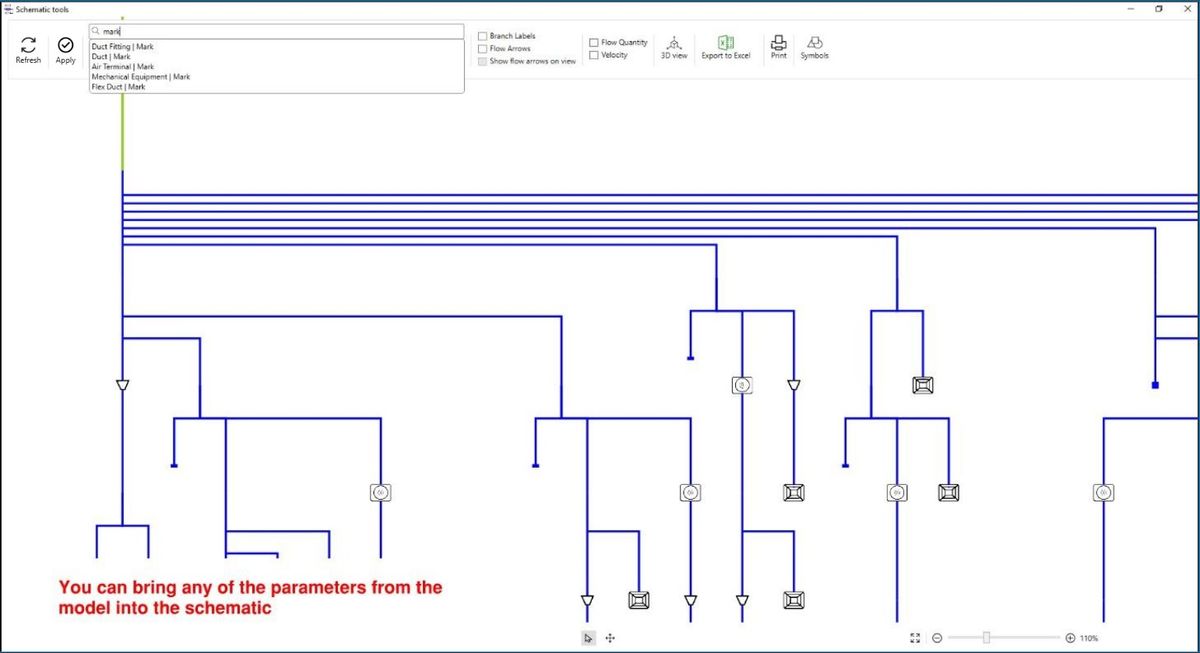Enable Velocity checkbox
This screenshot has width=1200, height=653.
coord(594,55)
